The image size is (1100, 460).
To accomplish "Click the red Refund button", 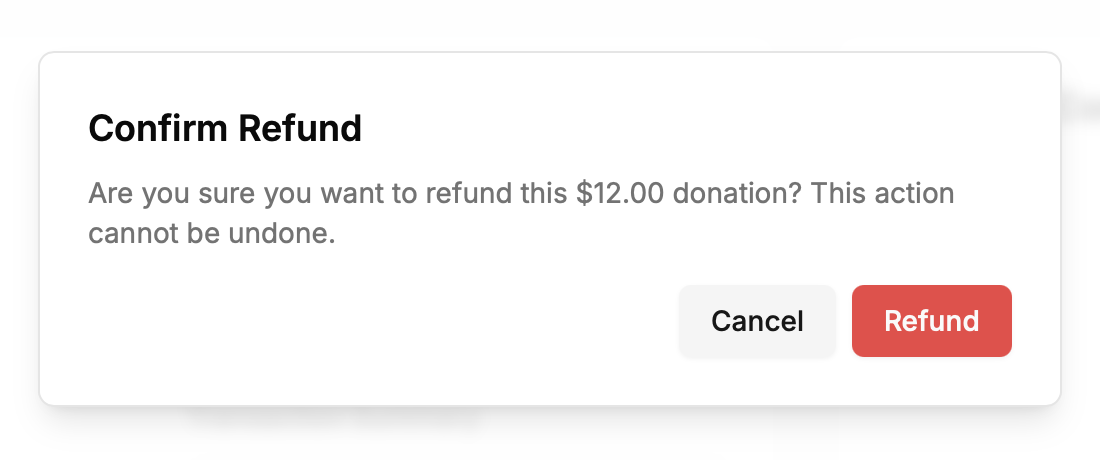I will 931,321.
